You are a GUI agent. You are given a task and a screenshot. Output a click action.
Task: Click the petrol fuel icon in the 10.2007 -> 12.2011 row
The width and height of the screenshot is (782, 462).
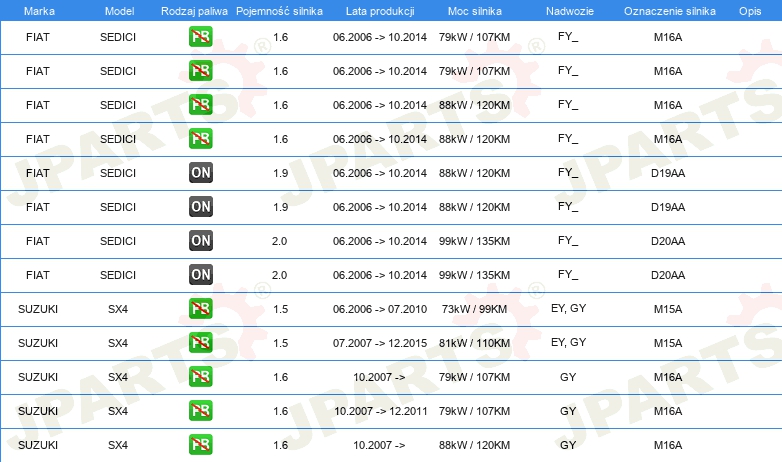tap(201, 410)
